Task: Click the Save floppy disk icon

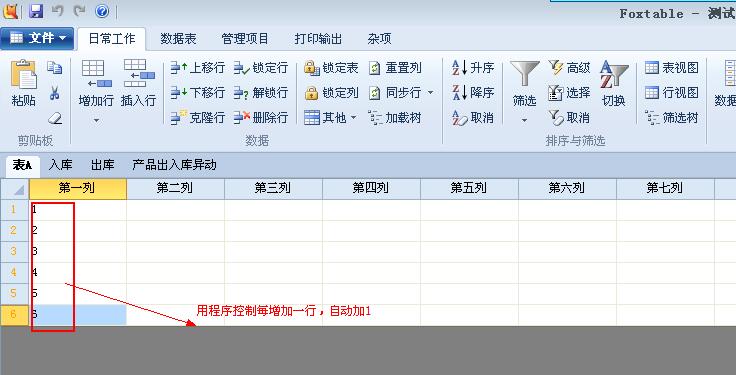Action: [x=36, y=11]
